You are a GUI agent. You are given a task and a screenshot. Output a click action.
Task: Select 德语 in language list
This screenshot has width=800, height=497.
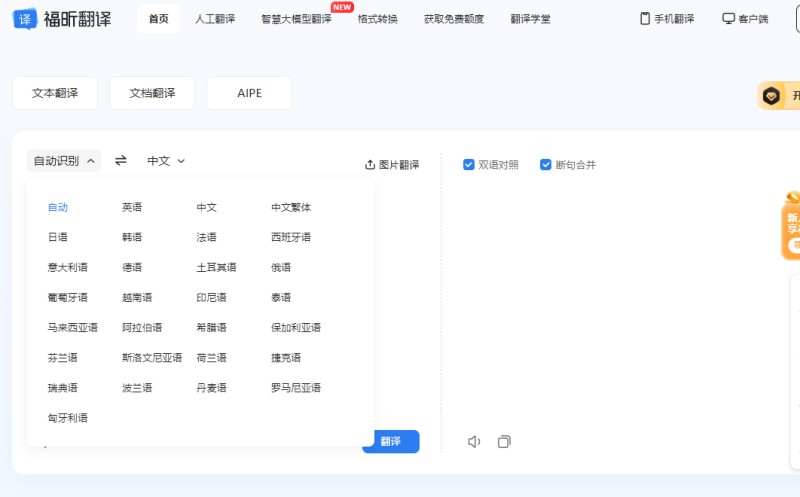(132, 267)
